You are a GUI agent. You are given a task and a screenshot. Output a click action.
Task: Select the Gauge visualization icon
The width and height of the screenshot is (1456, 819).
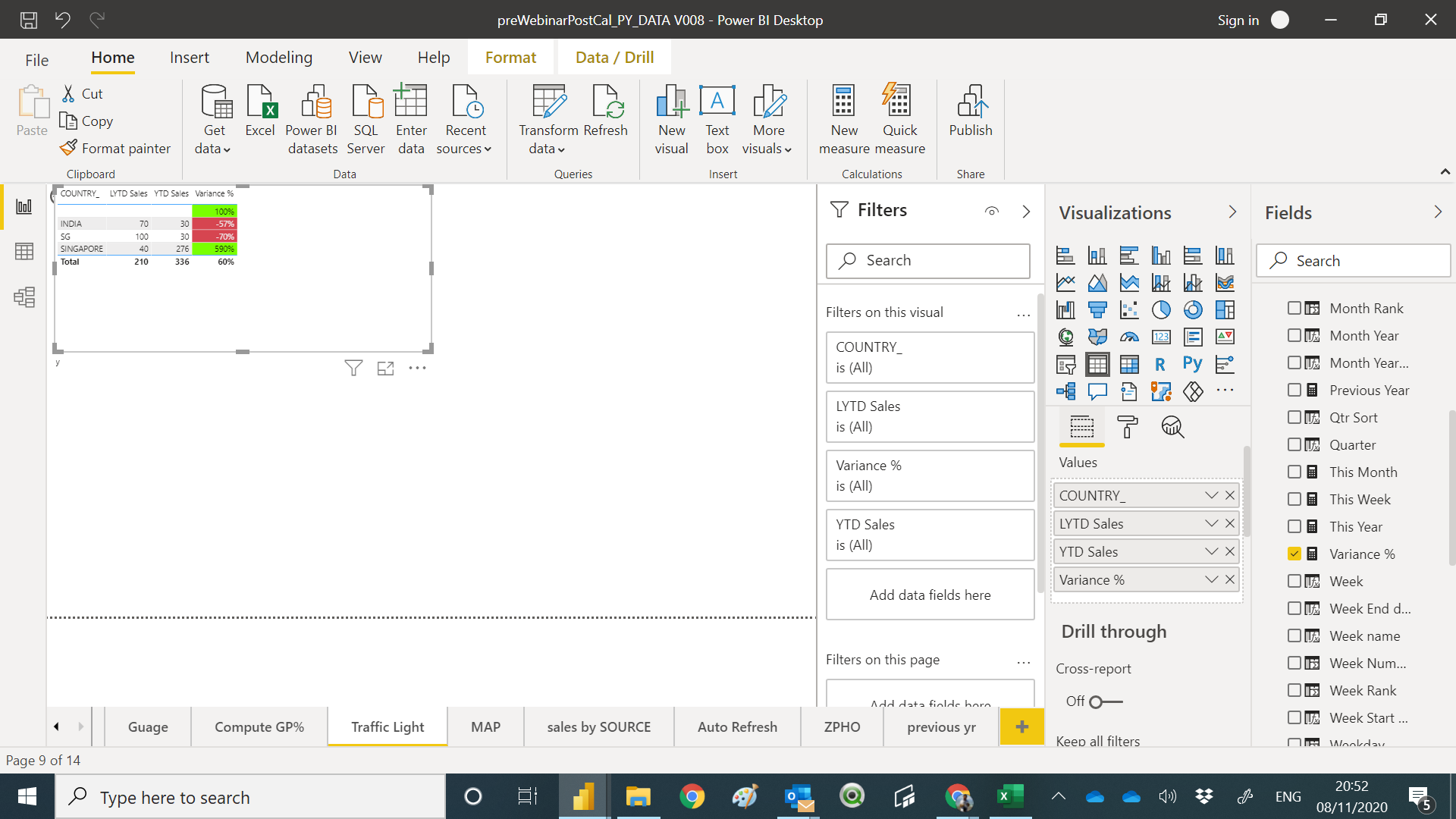point(1129,337)
